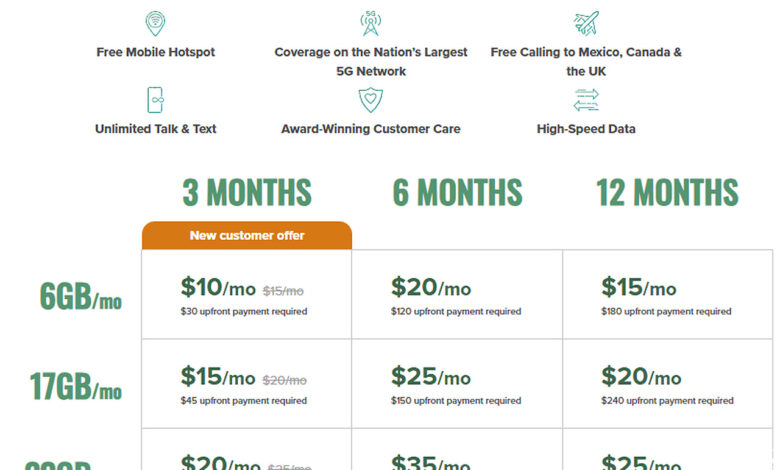
Task: Click the Coverage on the Nation's Largest 5G Network text
Action: point(371,62)
